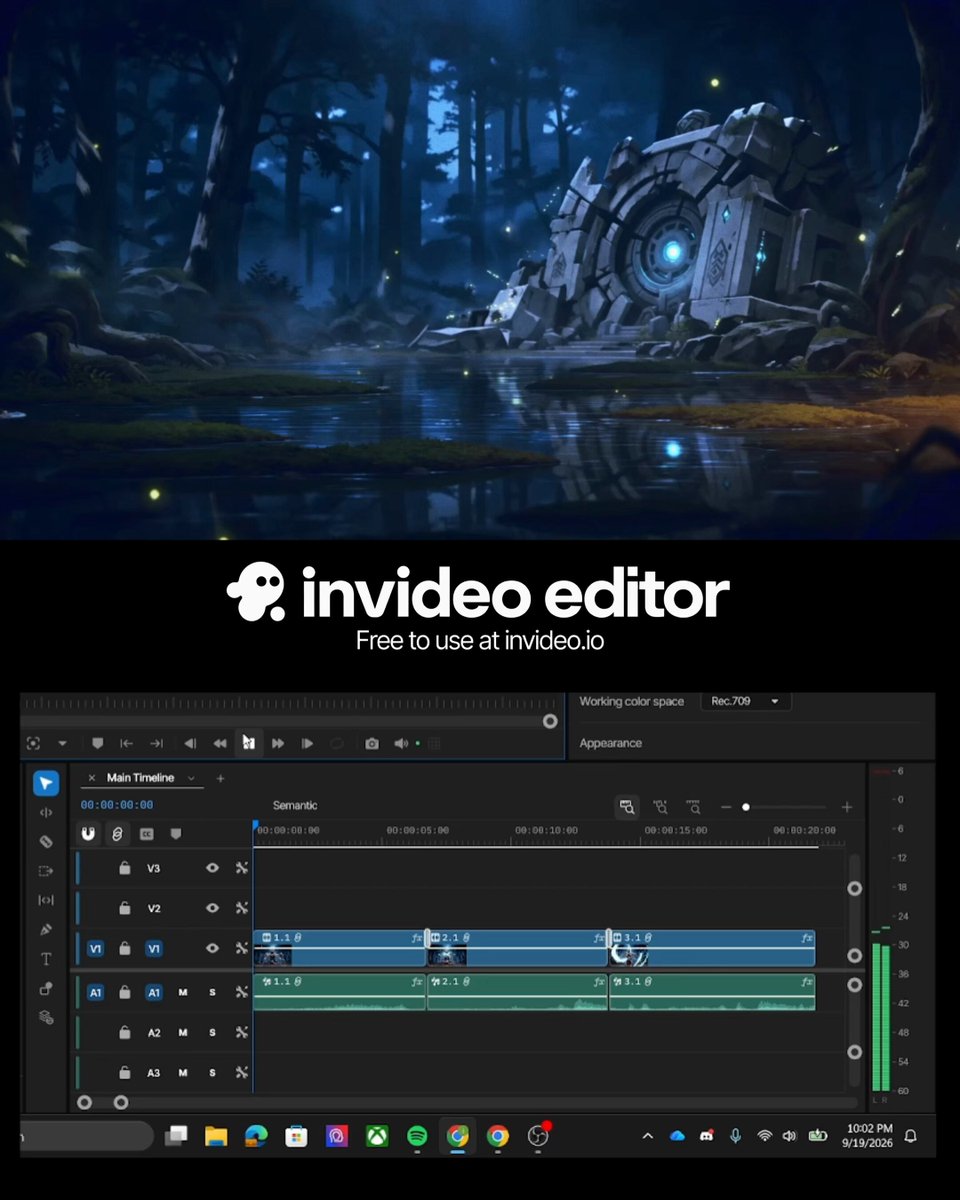Click the V1 source patch button

point(95,948)
